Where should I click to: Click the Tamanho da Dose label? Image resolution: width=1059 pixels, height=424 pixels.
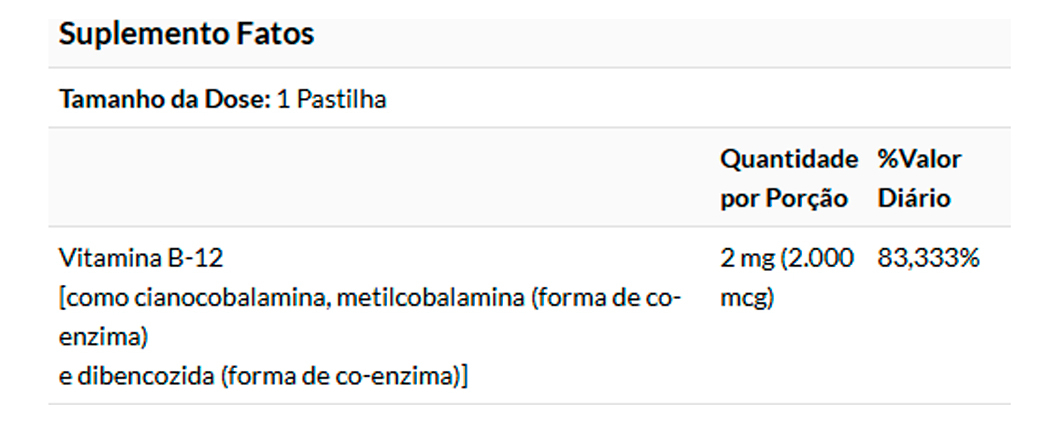point(165,100)
